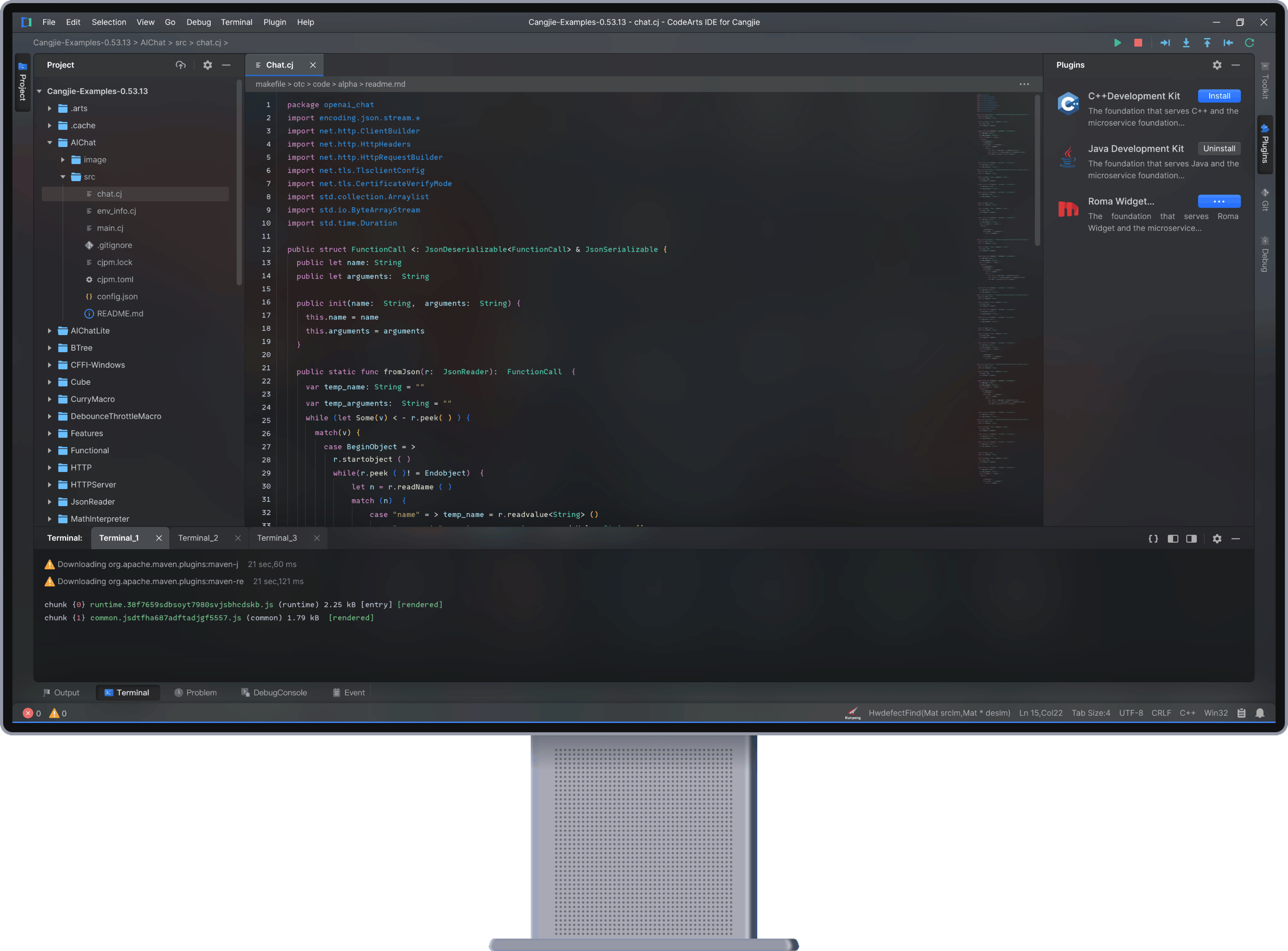The image size is (1288, 951).
Task: Open the Event bottom tab
Action: pyautogui.click(x=348, y=693)
